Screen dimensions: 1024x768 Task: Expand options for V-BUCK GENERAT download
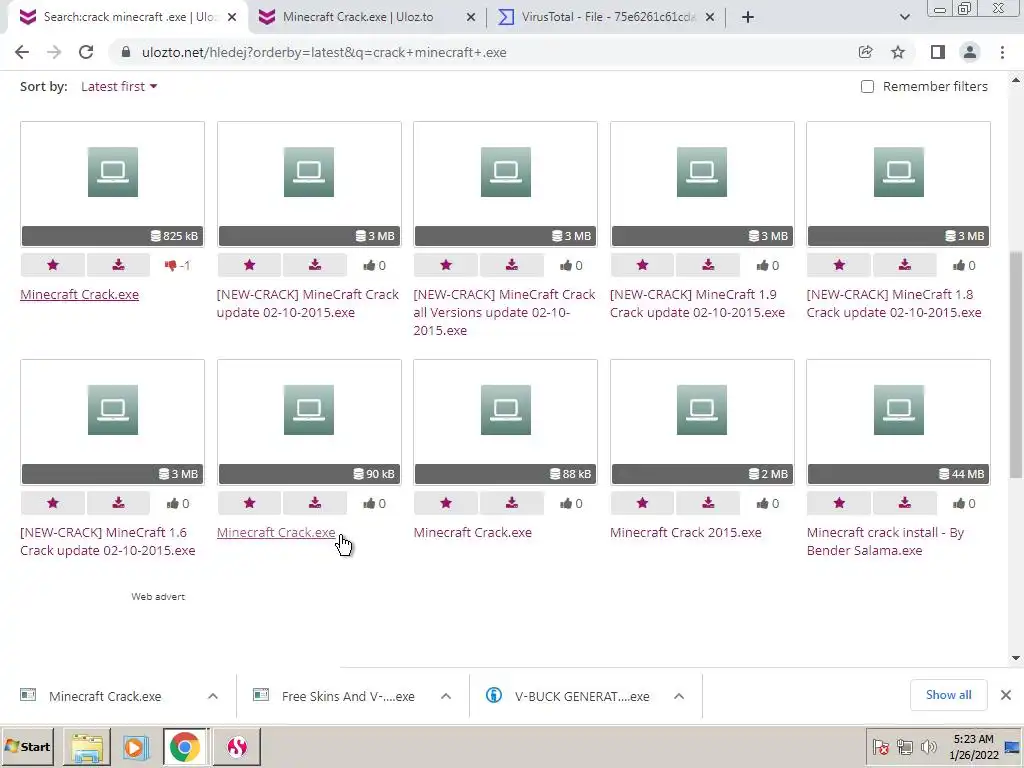tap(679, 696)
